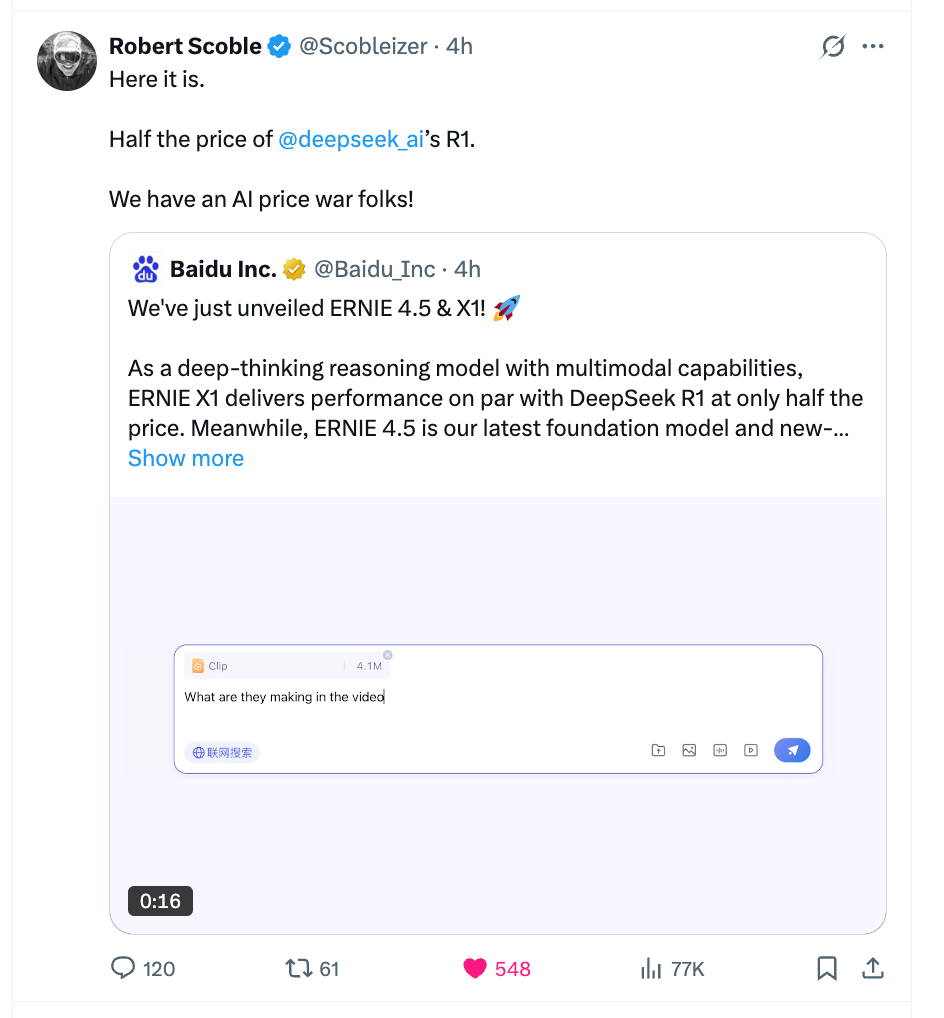Open the three-dot more options menu
Screen dimensions: 944x1018
[x=873, y=46]
